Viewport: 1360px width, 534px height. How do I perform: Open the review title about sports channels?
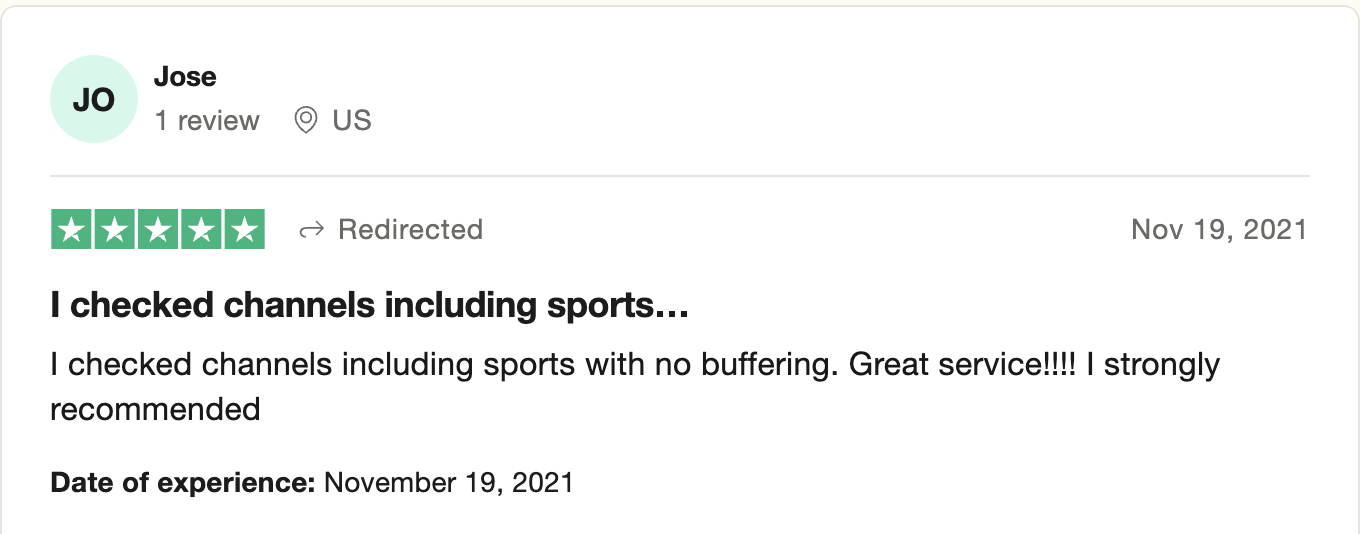370,306
